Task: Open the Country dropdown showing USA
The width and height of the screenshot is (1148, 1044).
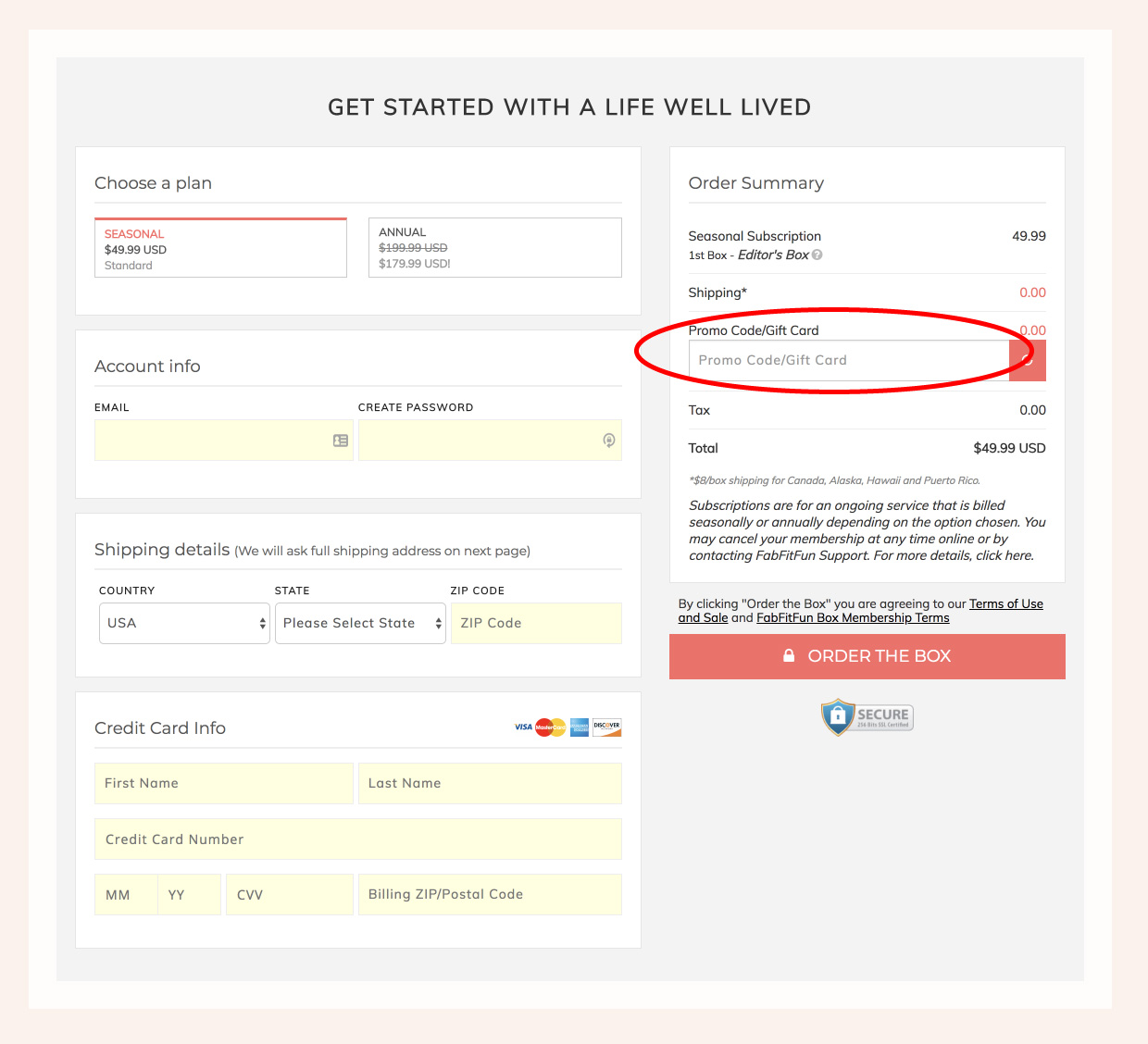Action: tap(183, 624)
